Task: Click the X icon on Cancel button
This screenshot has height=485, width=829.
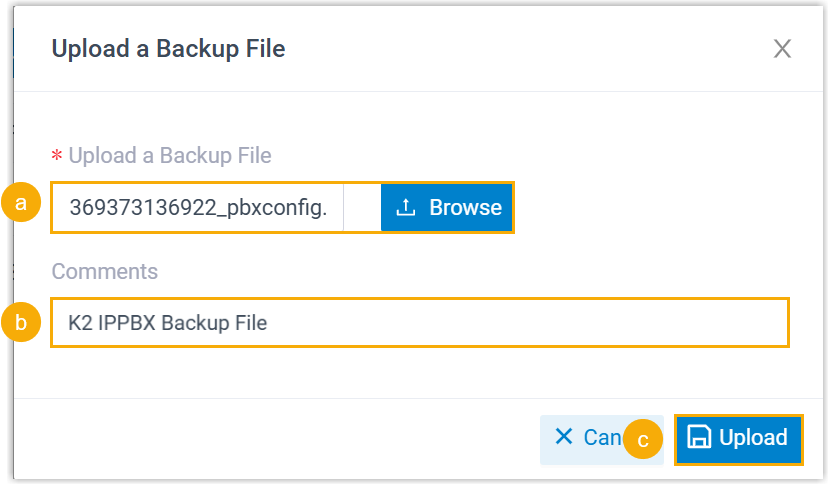Action: pos(564,437)
